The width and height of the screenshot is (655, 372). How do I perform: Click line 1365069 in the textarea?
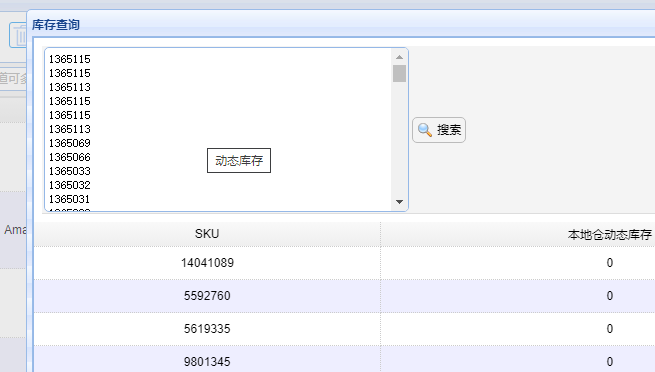coord(69,143)
